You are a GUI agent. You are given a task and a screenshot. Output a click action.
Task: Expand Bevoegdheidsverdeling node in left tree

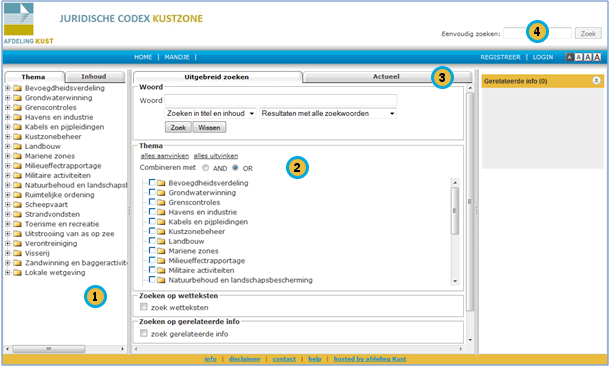(7, 88)
